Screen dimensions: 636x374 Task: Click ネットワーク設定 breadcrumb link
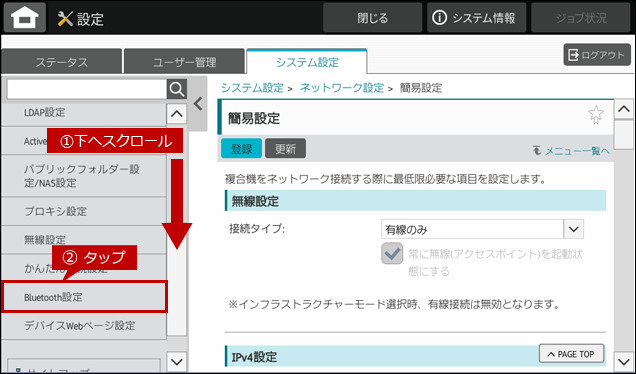click(342, 88)
